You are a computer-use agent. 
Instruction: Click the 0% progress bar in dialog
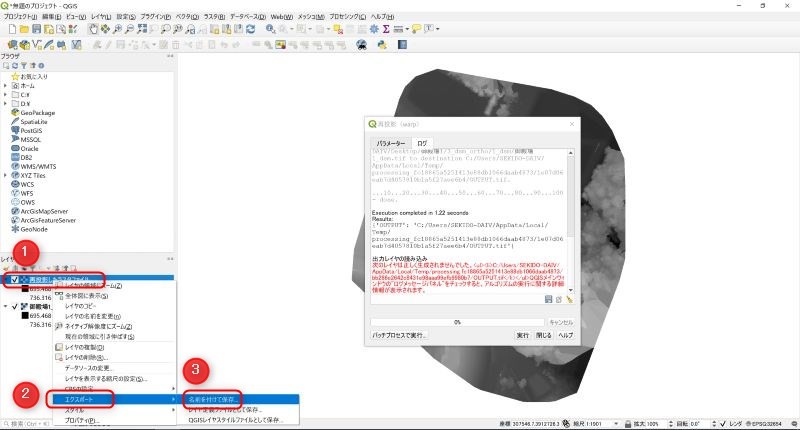point(456,322)
